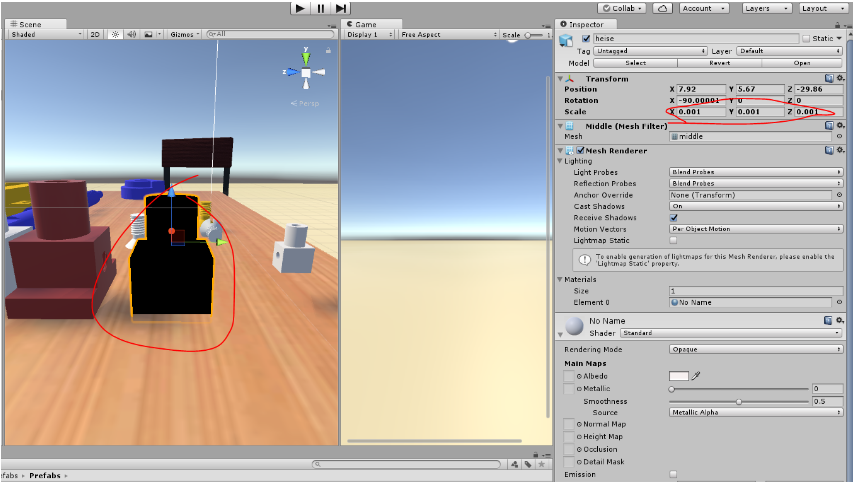This screenshot has width=854, height=482.
Task: Open the Display 1 dropdown
Action: click(x=370, y=34)
